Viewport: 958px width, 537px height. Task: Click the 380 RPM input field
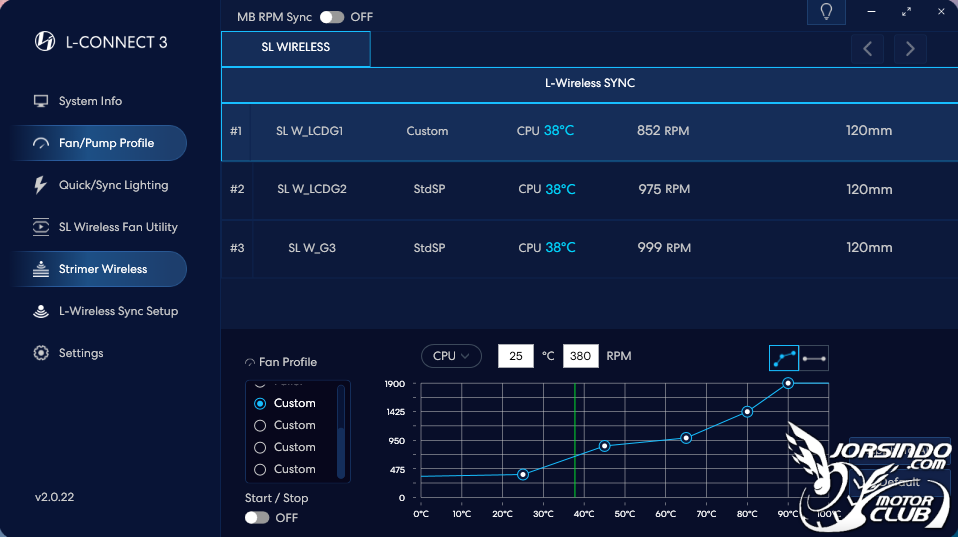580,356
